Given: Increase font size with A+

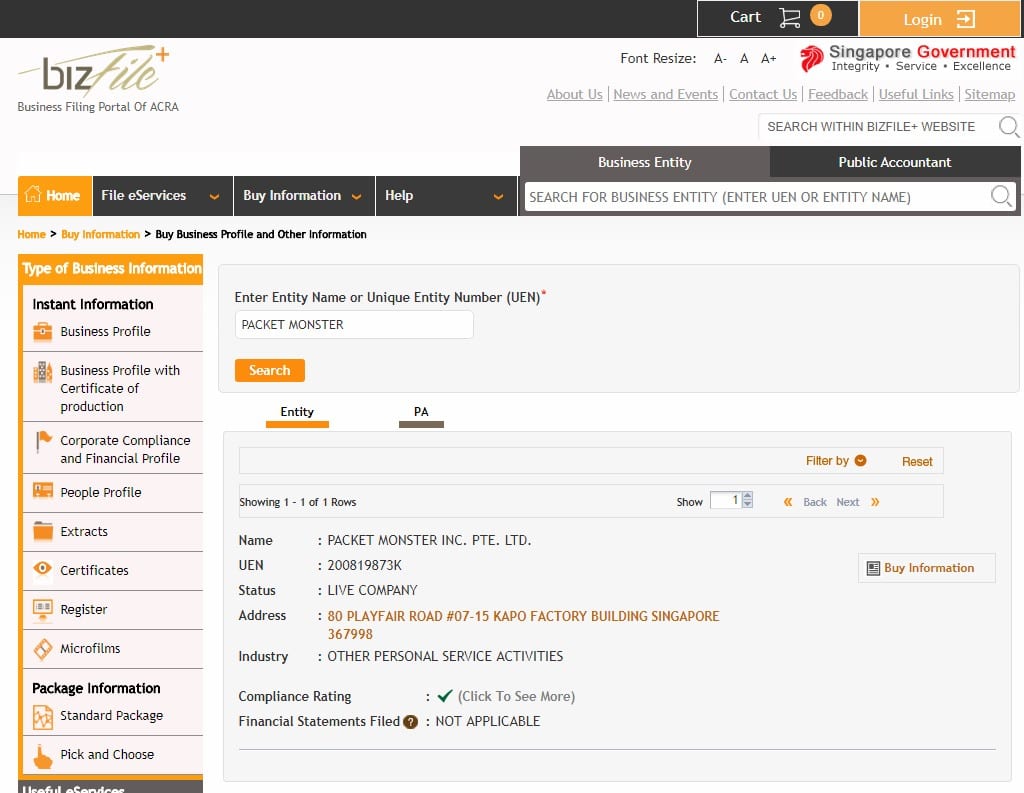Looking at the screenshot, I should pyautogui.click(x=768, y=59).
